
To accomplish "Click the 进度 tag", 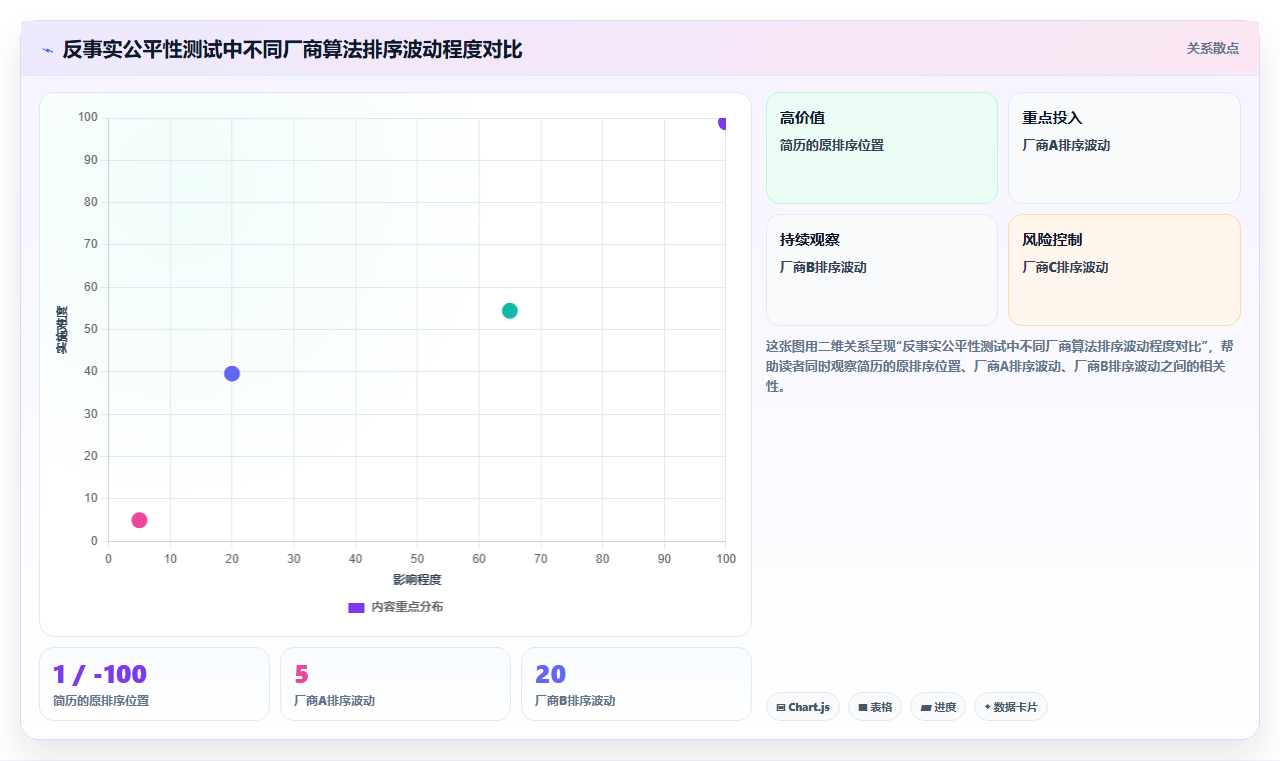I will (x=938, y=707).
